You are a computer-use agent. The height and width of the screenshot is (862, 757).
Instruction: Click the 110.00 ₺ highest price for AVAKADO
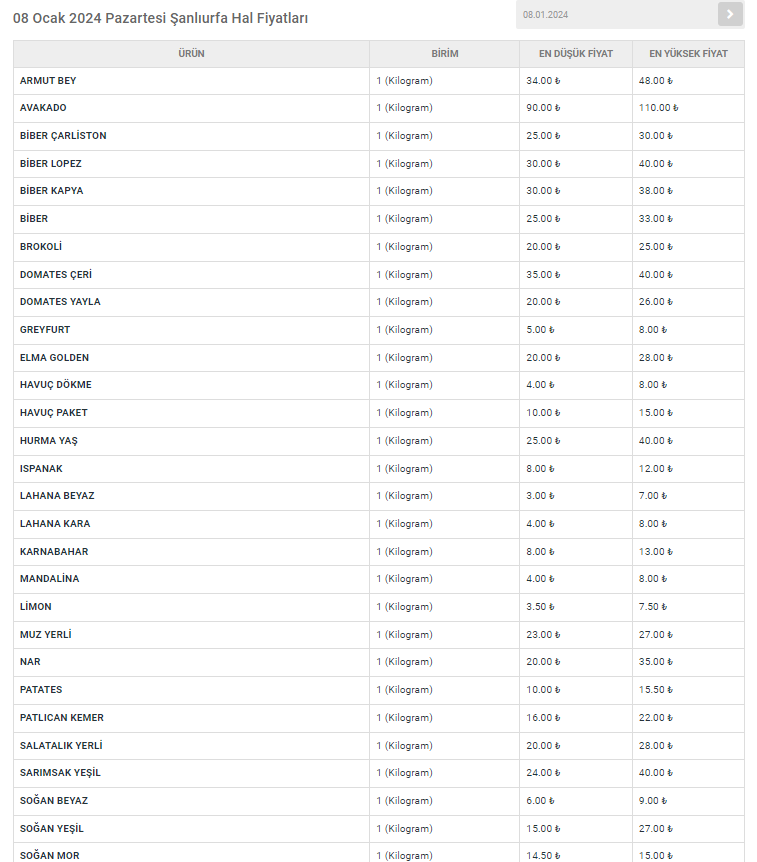(658, 108)
